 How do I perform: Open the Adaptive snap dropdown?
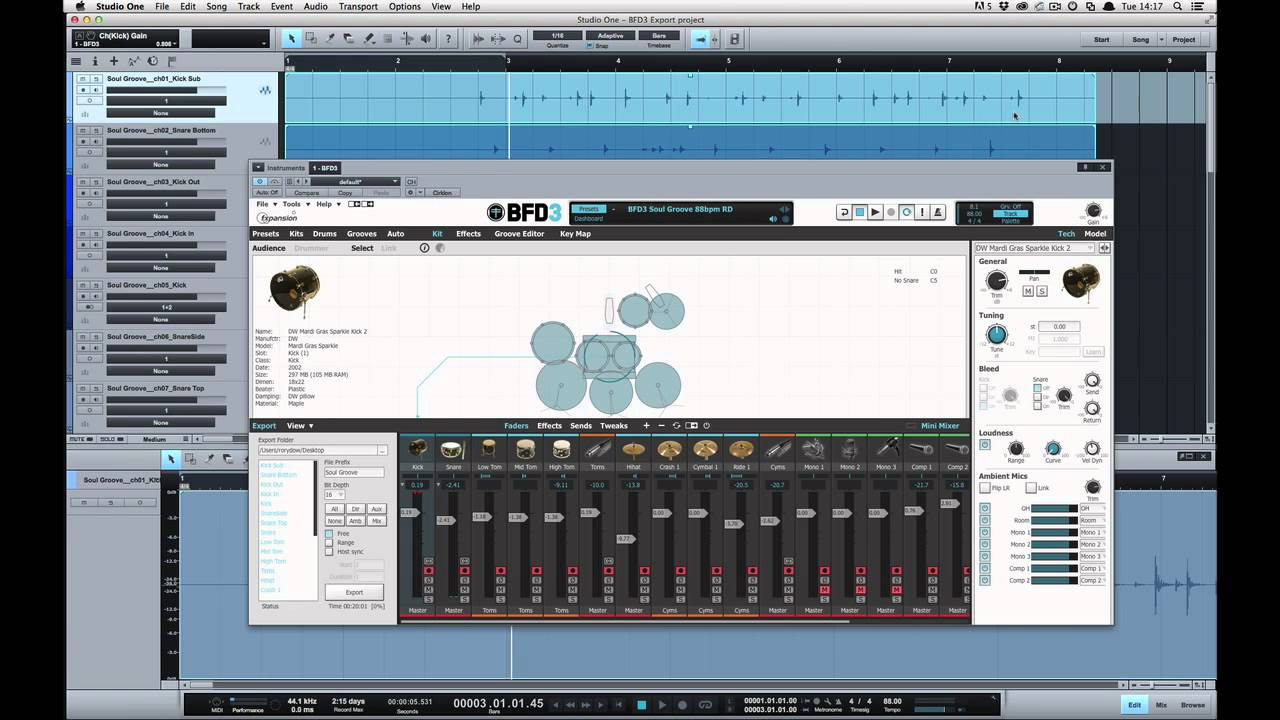tap(610, 36)
